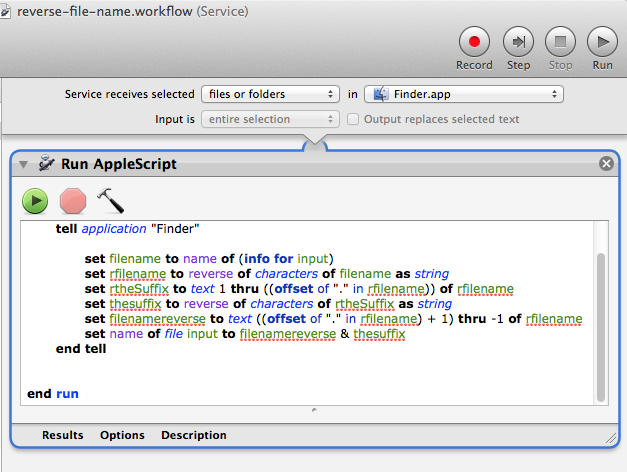This screenshot has width=627, height=472.
Task: Toggle 'Output replaces selected text' checkbox
Action: 353,119
